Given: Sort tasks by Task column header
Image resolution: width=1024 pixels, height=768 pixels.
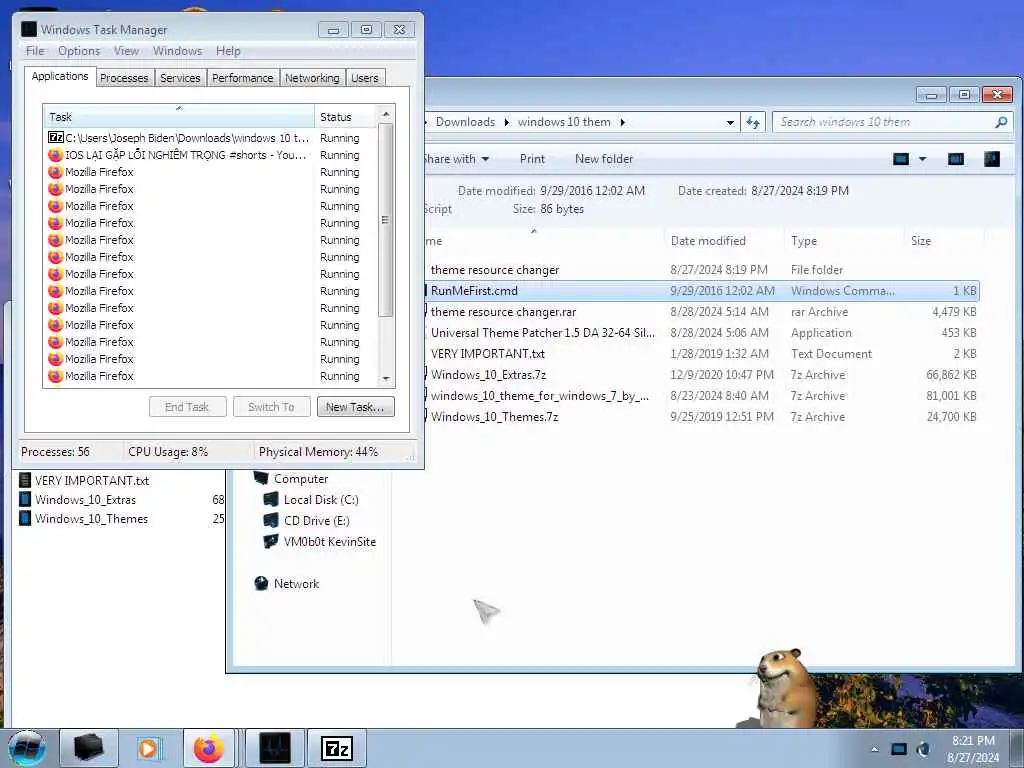Looking at the screenshot, I should tap(179, 117).
